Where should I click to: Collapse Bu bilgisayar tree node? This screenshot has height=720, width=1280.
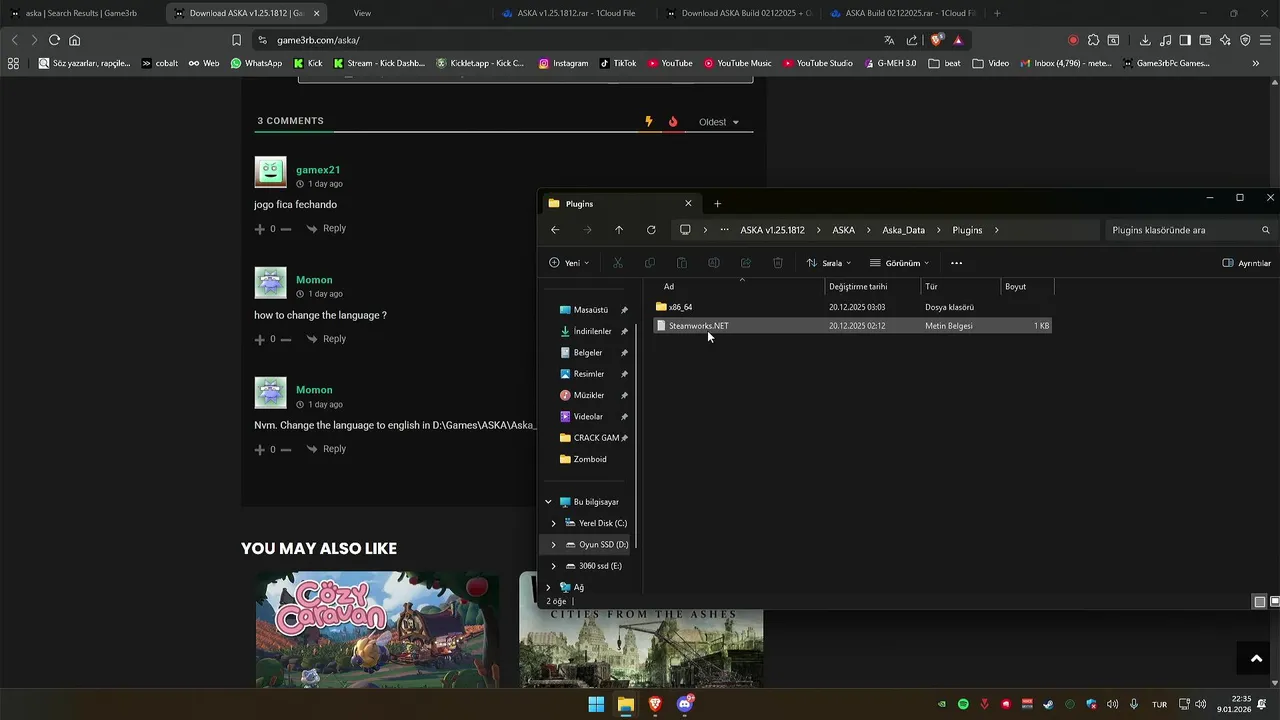pos(548,502)
